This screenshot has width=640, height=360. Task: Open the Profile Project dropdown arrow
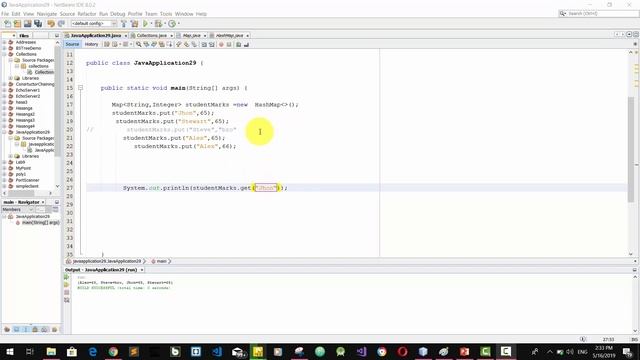coord(178,24)
